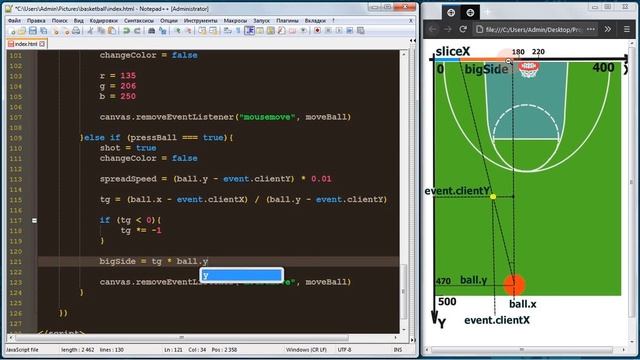Click the Paste toolbar icon

point(111,31)
